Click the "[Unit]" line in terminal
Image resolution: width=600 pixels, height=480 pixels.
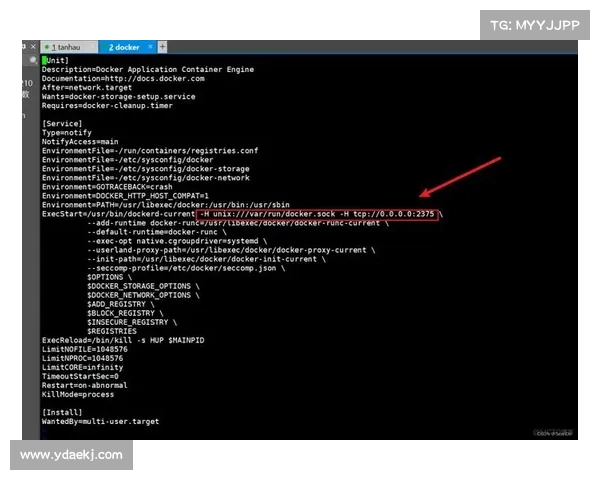55,60
